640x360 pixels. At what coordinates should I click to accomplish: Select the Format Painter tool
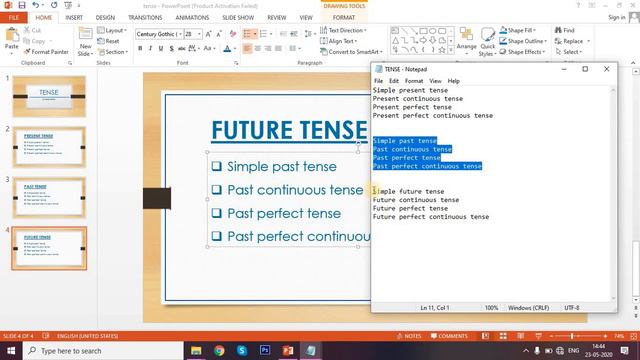point(46,52)
